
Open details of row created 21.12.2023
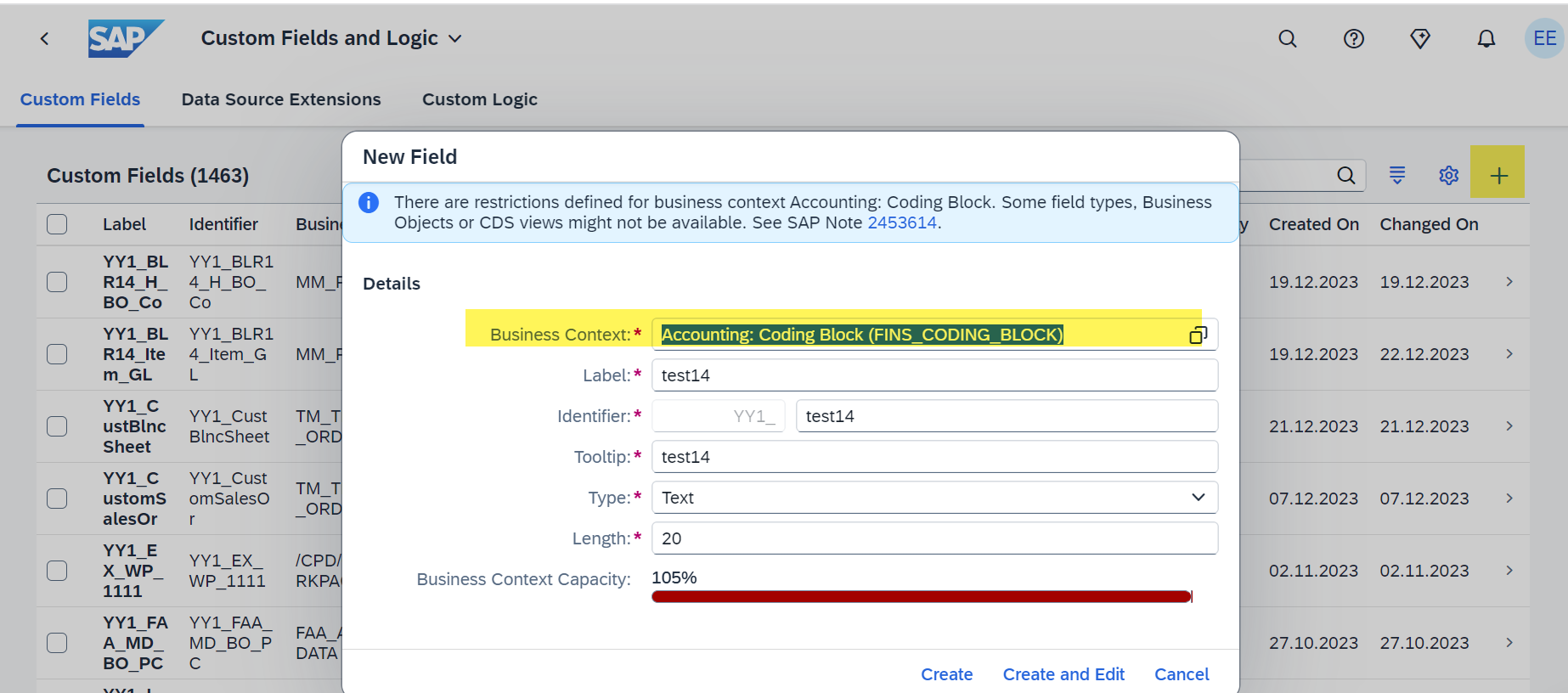pos(1509,426)
